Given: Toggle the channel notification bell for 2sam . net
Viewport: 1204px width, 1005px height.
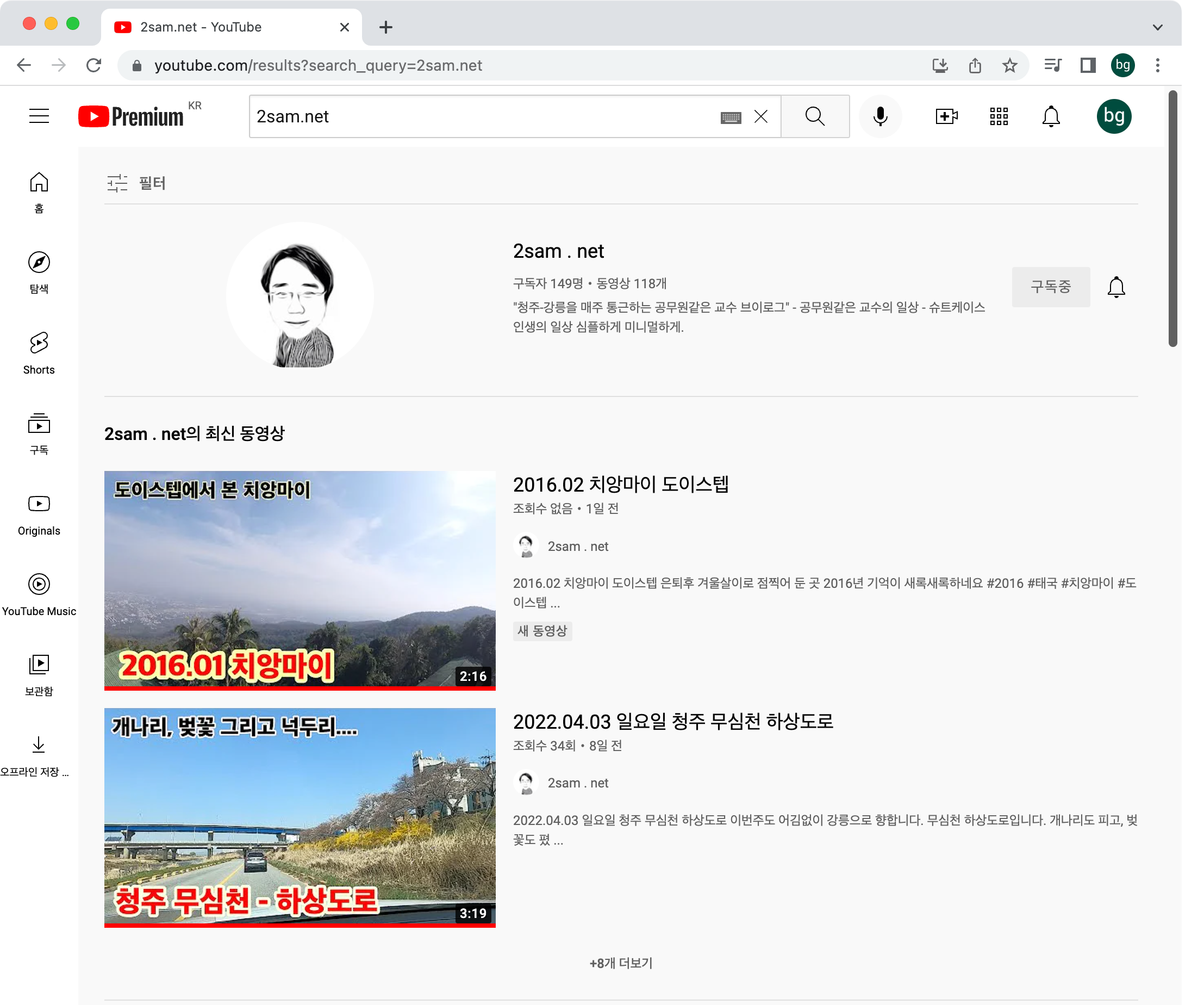Looking at the screenshot, I should coord(1116,287).
